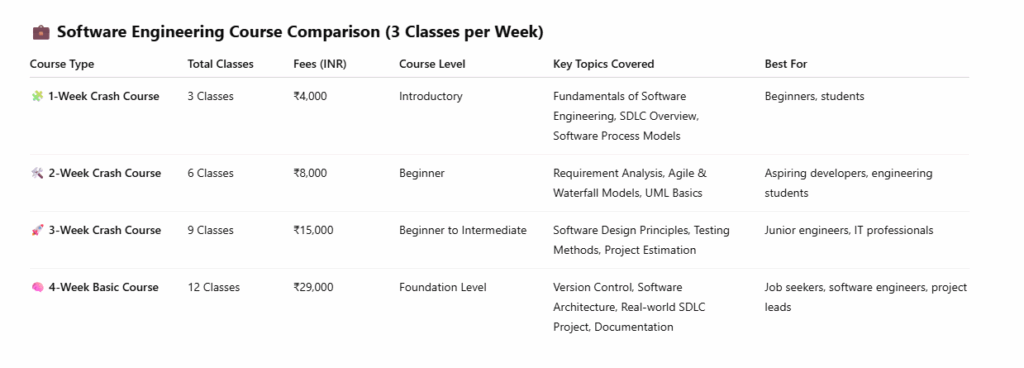The image size is (1024, 368).
Task: Click the ₹8,000 fee cell
Action: tap(310, 174)
